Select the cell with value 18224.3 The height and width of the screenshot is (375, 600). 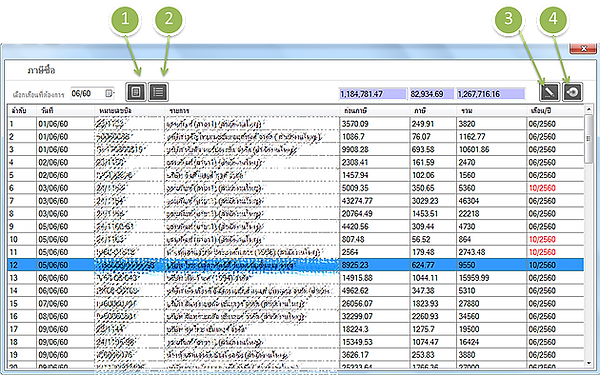click(x=375, y=329)
